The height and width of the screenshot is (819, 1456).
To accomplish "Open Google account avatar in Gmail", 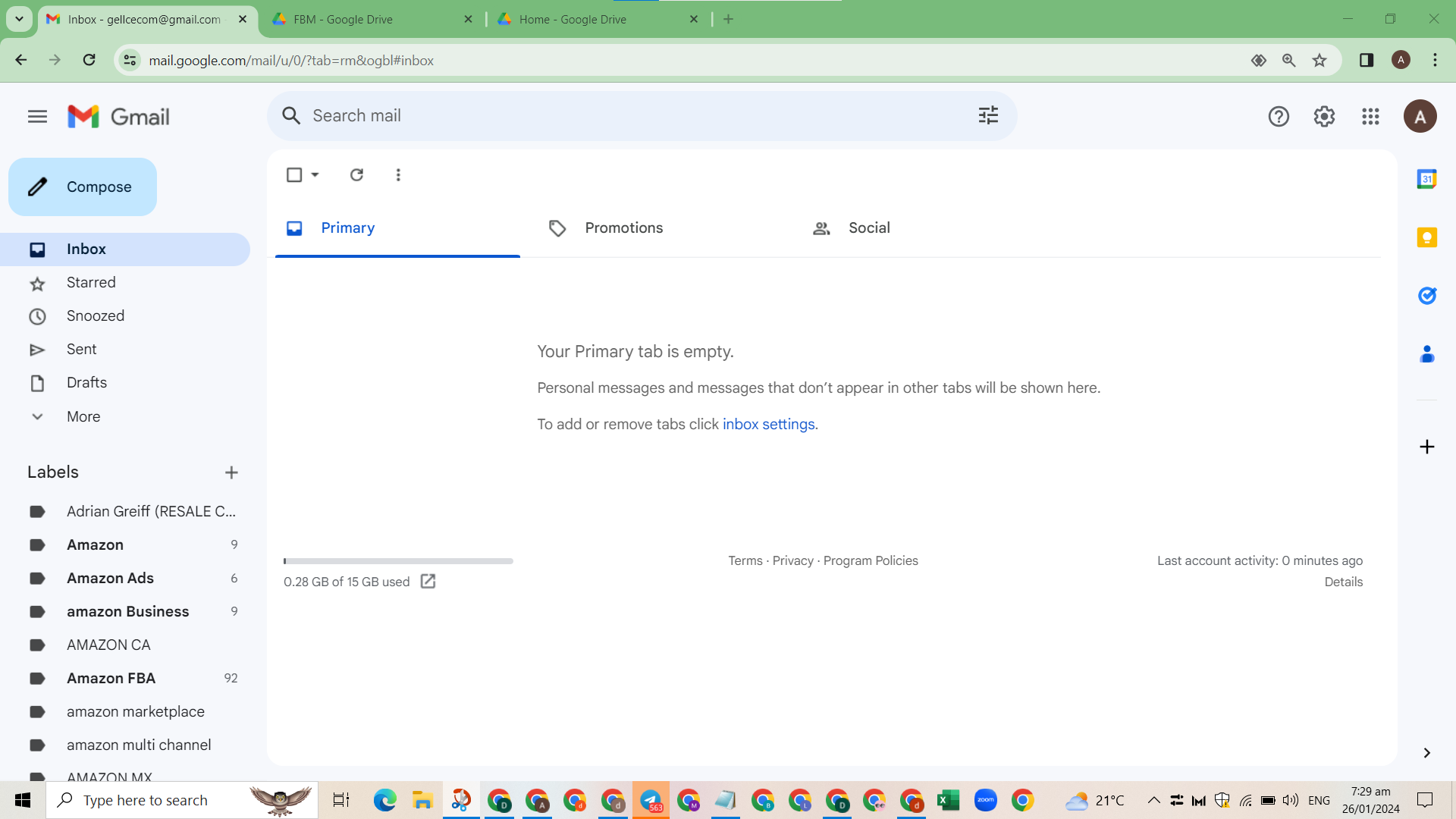I will coord(1420,116).
